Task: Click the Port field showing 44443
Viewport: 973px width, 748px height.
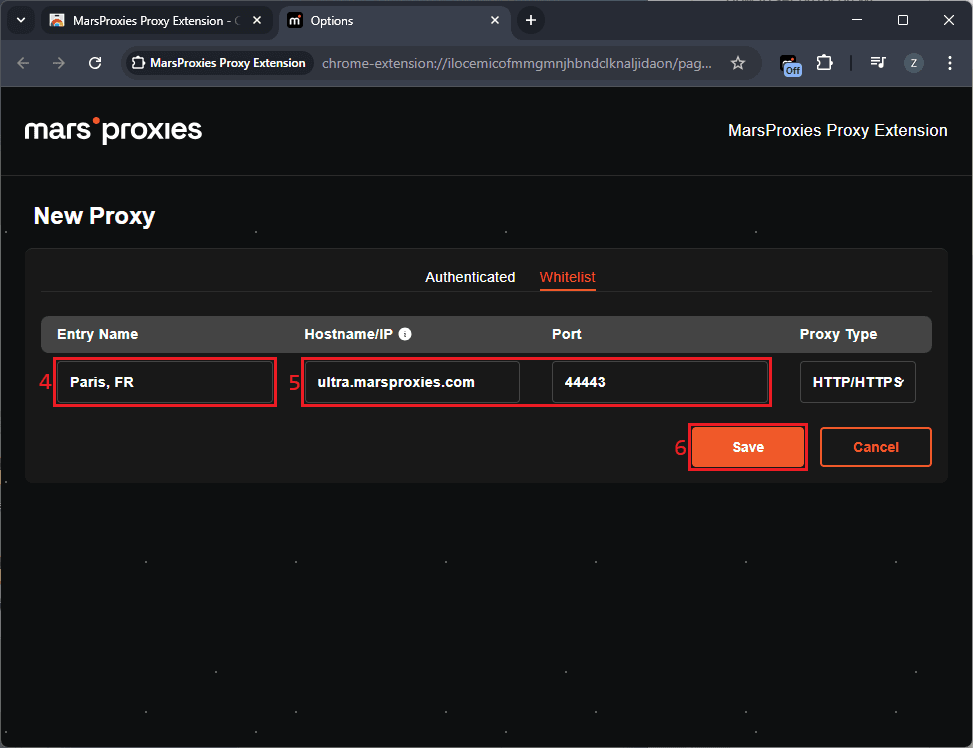Action: pyautogui.click(x=659, y=382)
